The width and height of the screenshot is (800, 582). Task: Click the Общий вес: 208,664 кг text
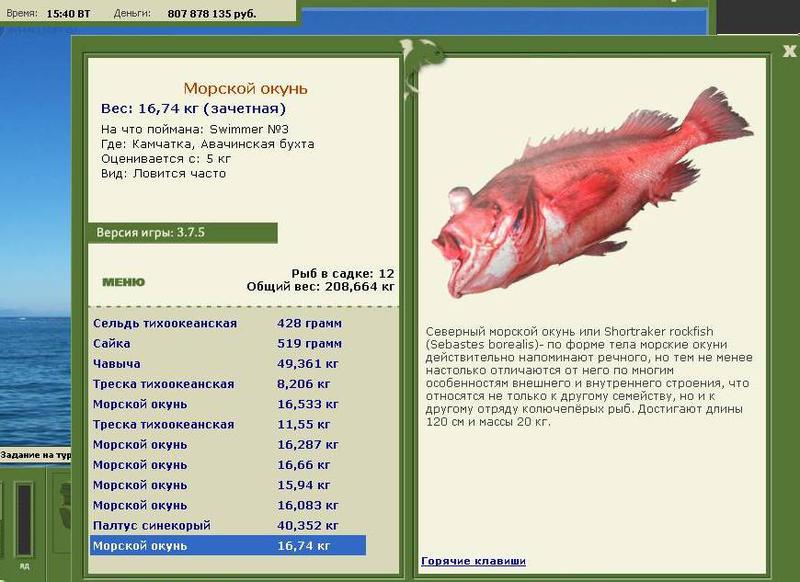pos(320,287)
